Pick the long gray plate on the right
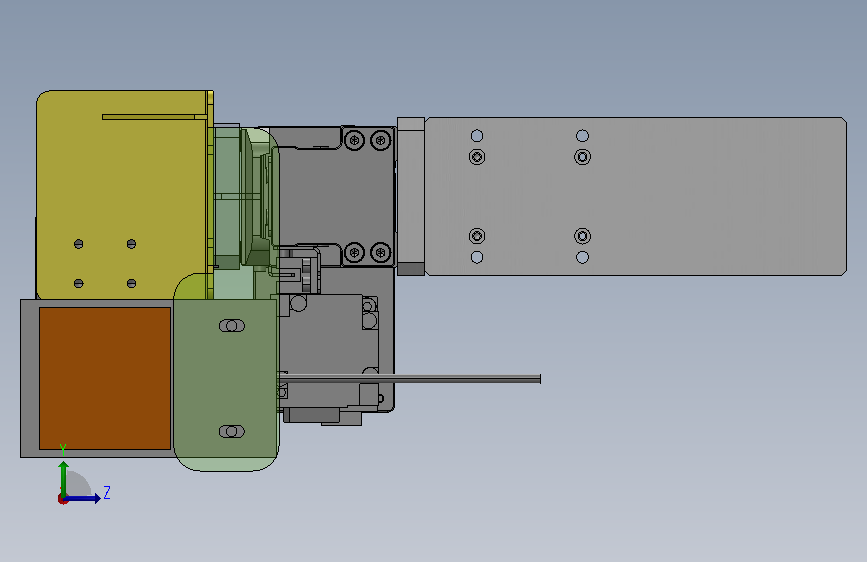 click(635, 196)
